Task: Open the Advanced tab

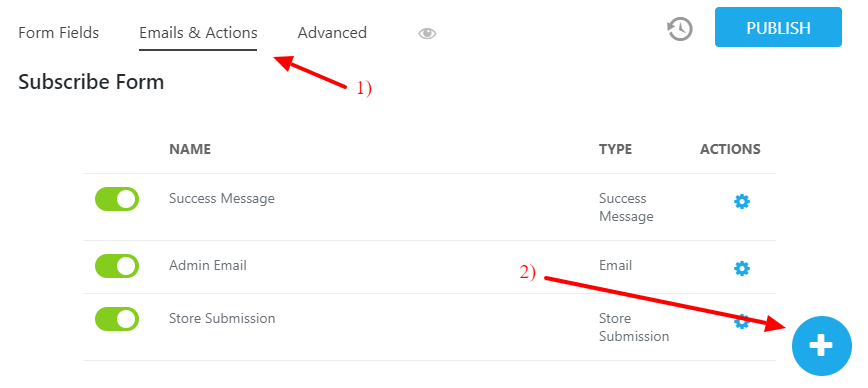Action: pyautogui.click(x=332, y=33)
